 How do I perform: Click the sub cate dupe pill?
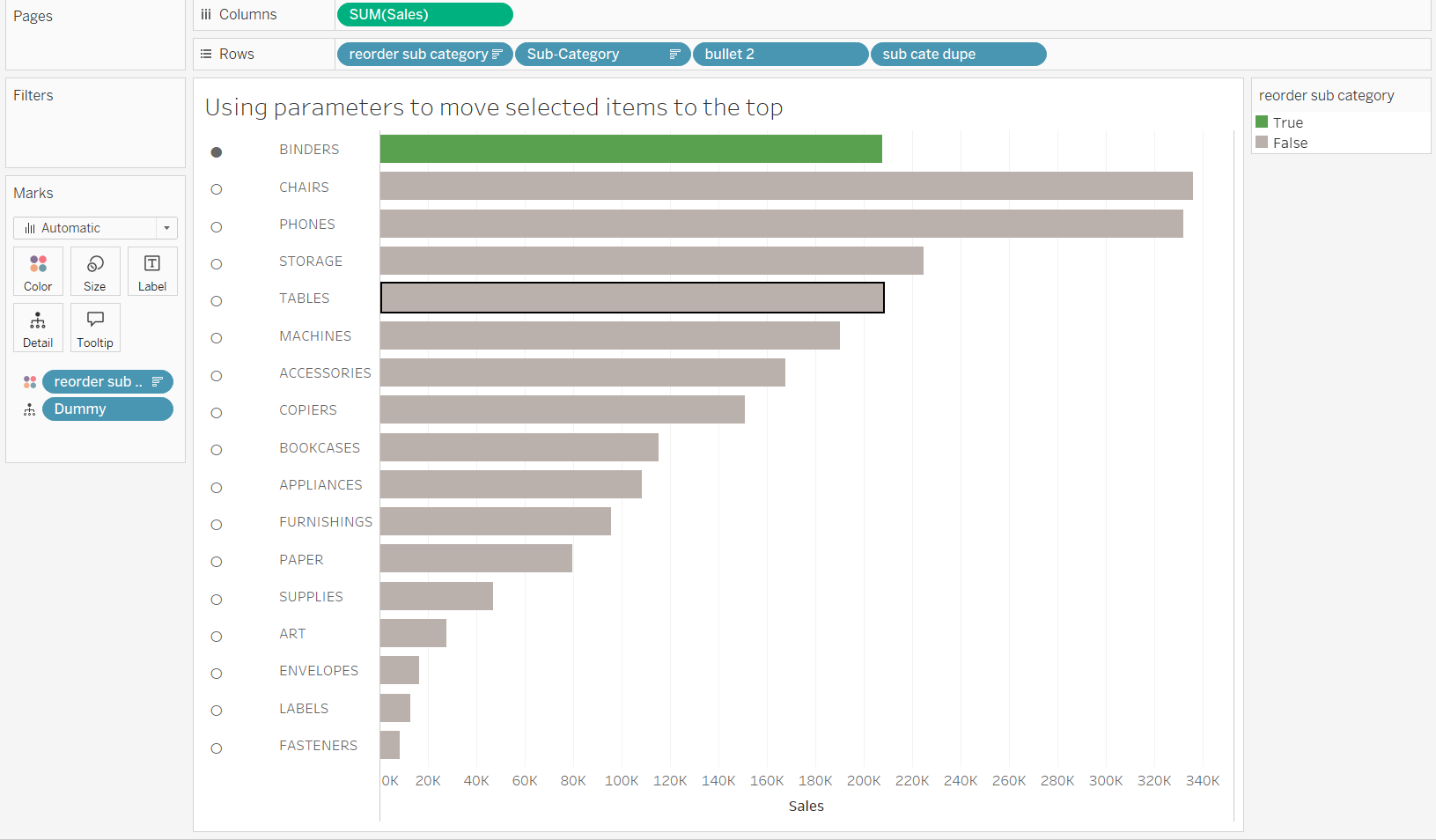(958, 55)
